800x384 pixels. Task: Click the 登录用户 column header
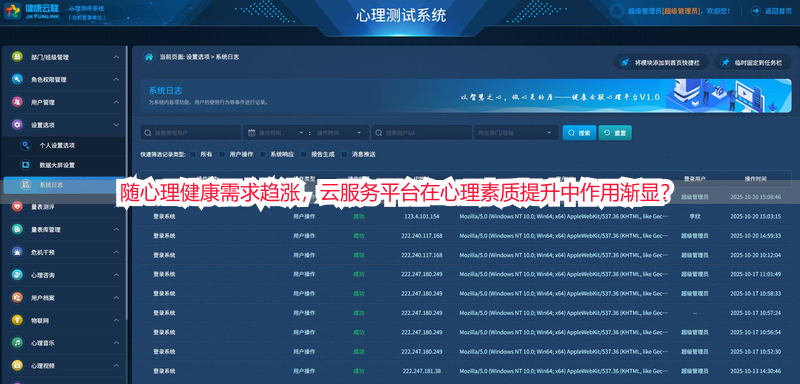coord(694,178)
